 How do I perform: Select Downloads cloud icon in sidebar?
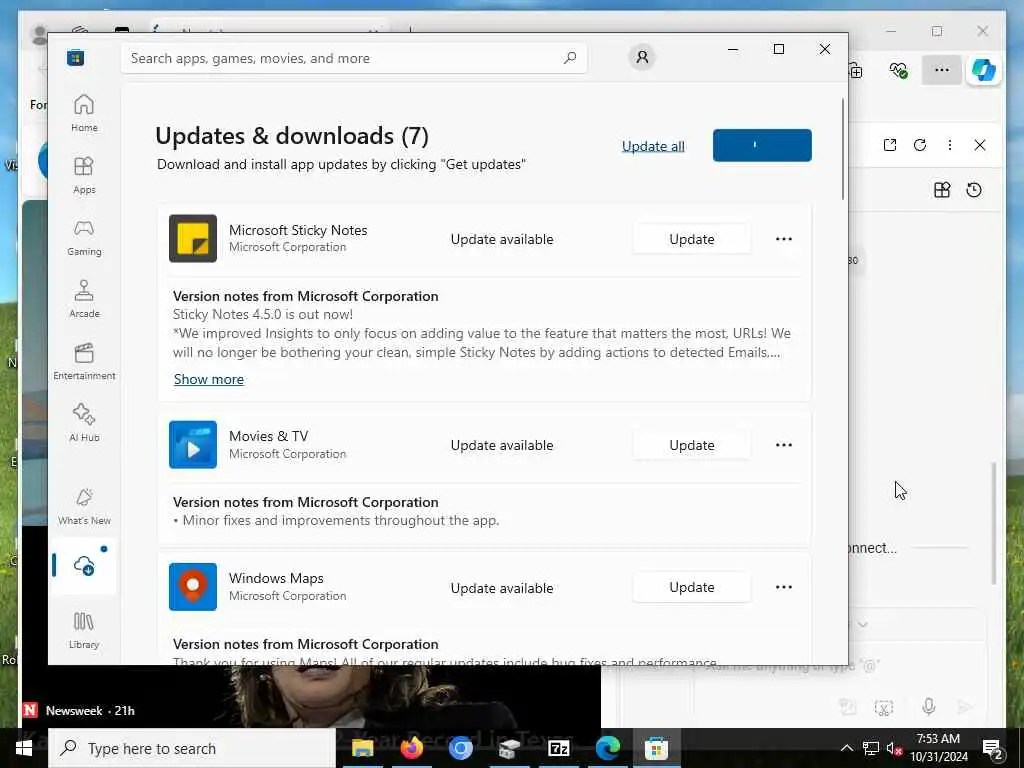click(x=84, y=565)
